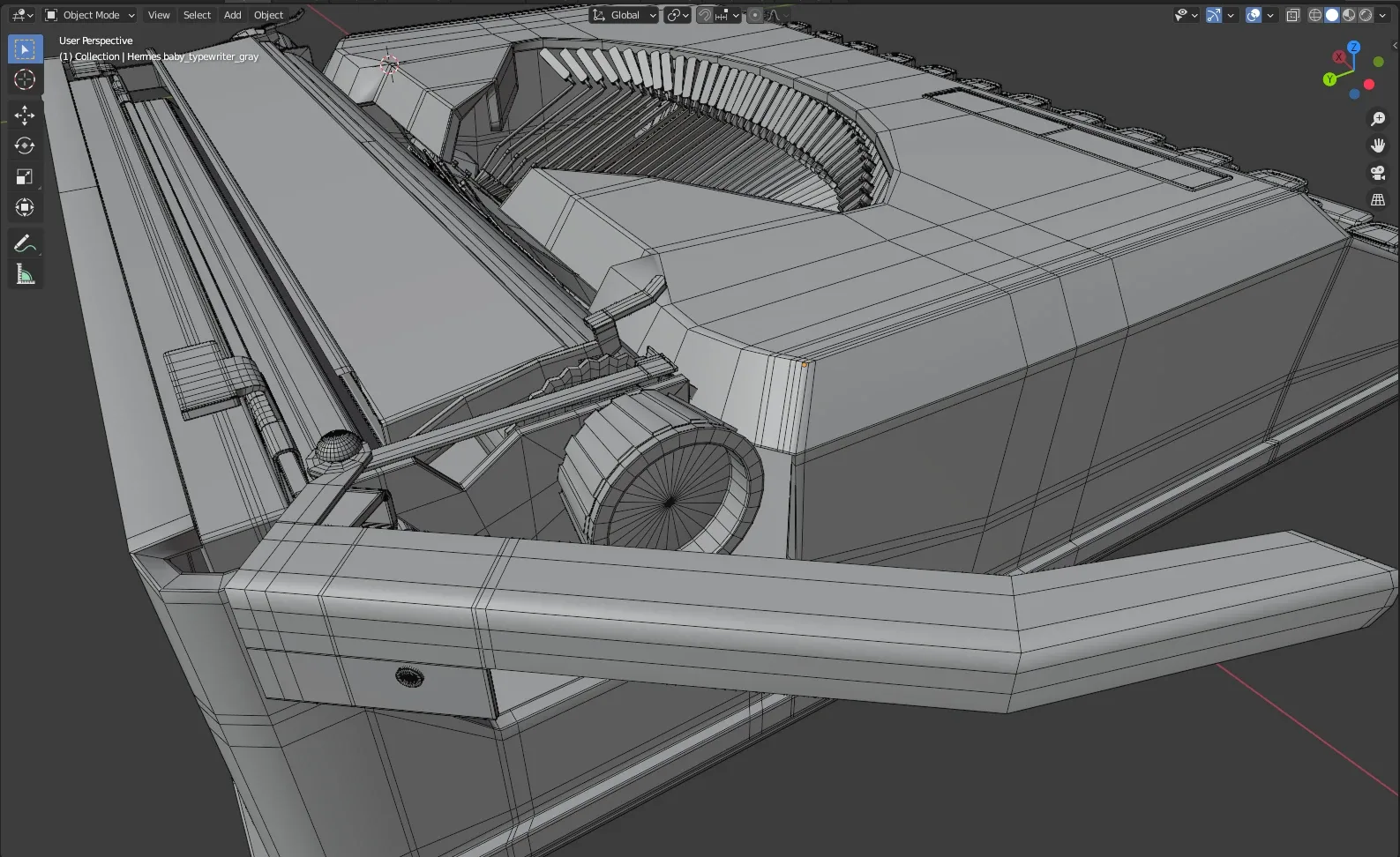Click the blue Z axis on gizmo

click(x=1354, y=47)
